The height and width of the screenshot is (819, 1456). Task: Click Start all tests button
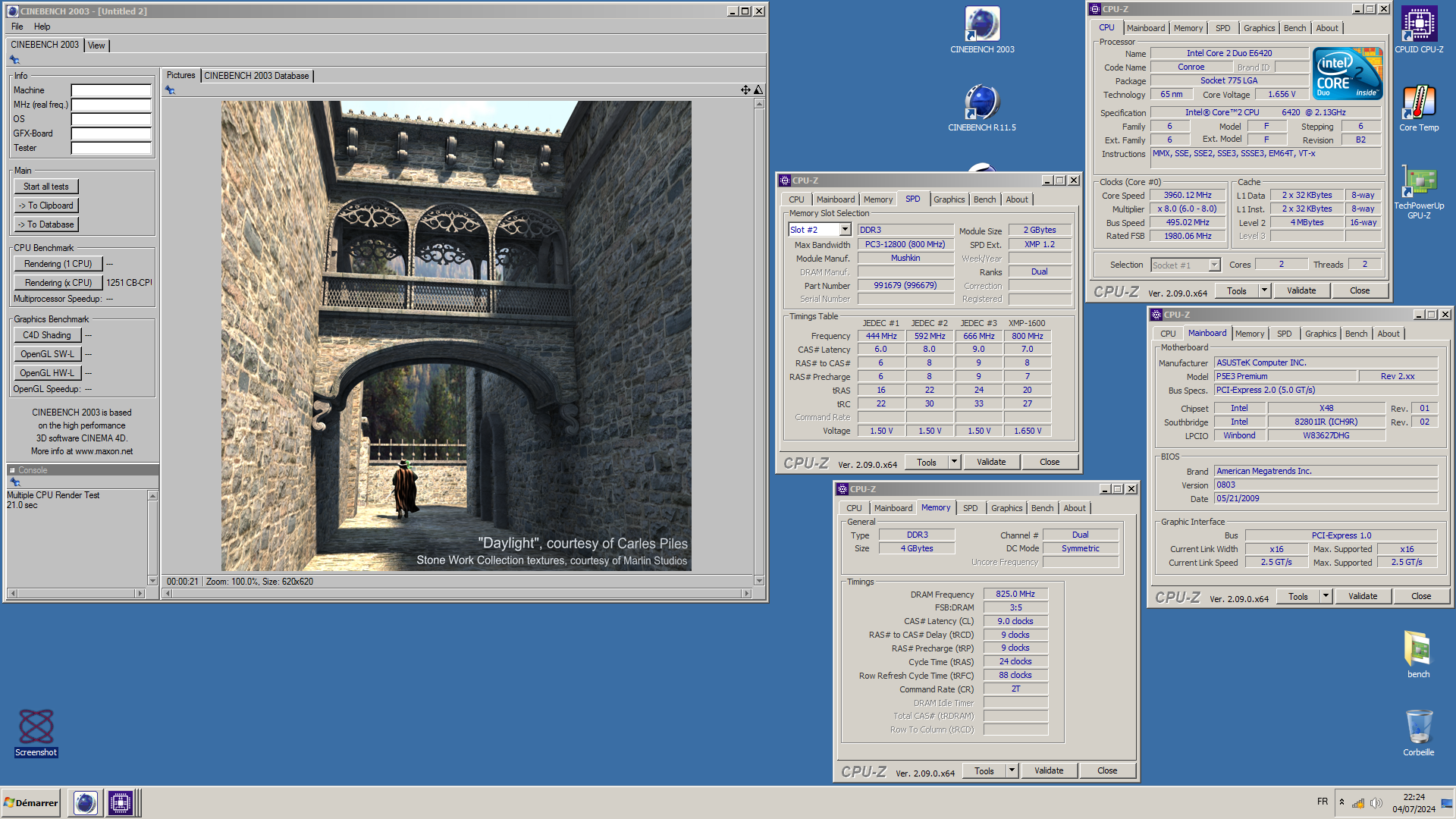click(x=45, y=187)
